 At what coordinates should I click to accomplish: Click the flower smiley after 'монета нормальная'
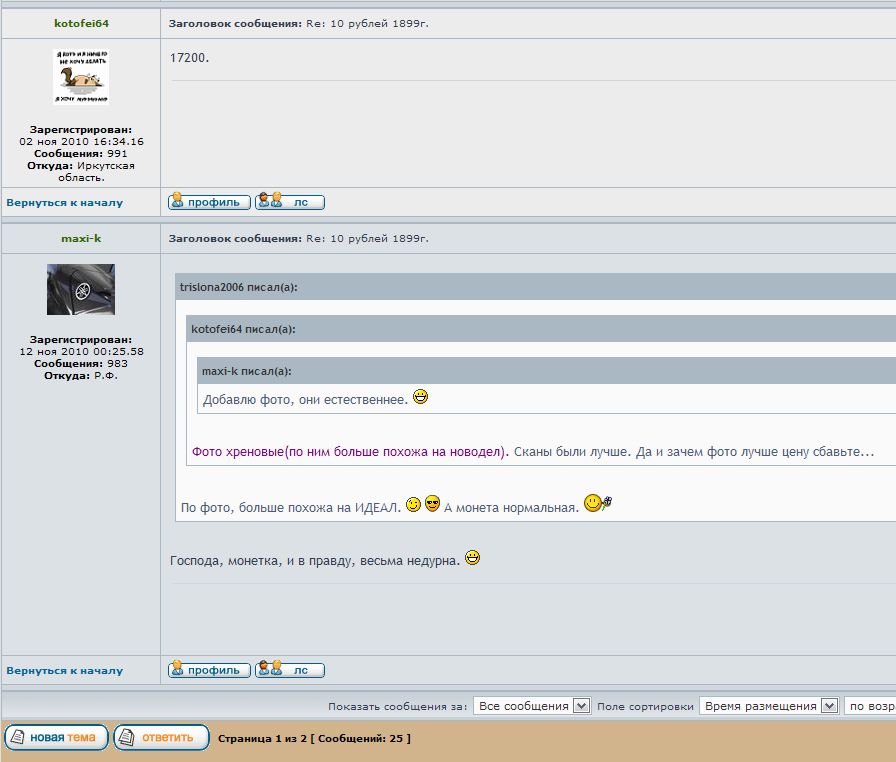(x=597, y=504)
